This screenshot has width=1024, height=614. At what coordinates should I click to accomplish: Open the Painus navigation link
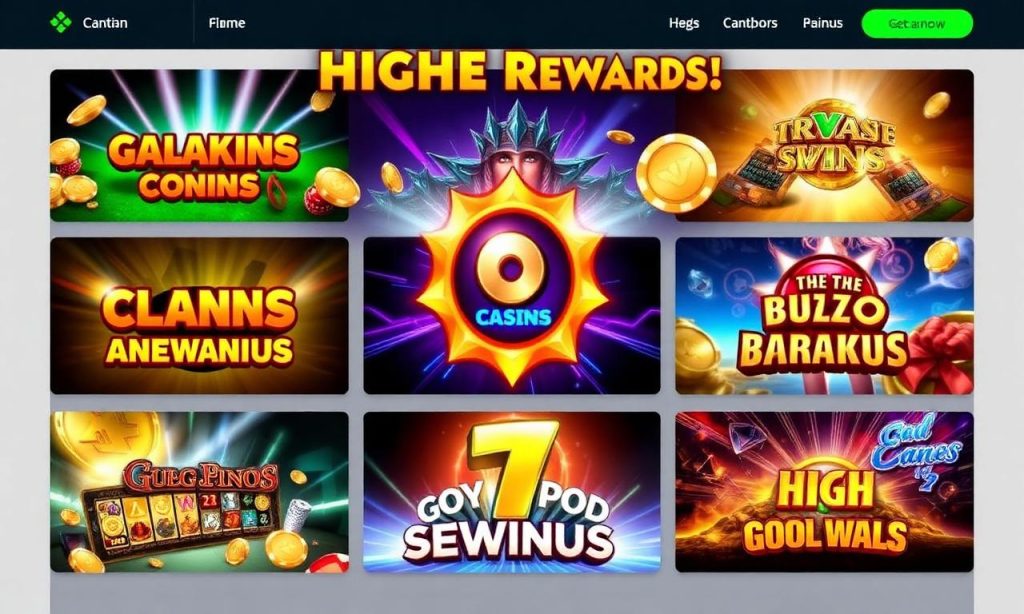(822, 23)
